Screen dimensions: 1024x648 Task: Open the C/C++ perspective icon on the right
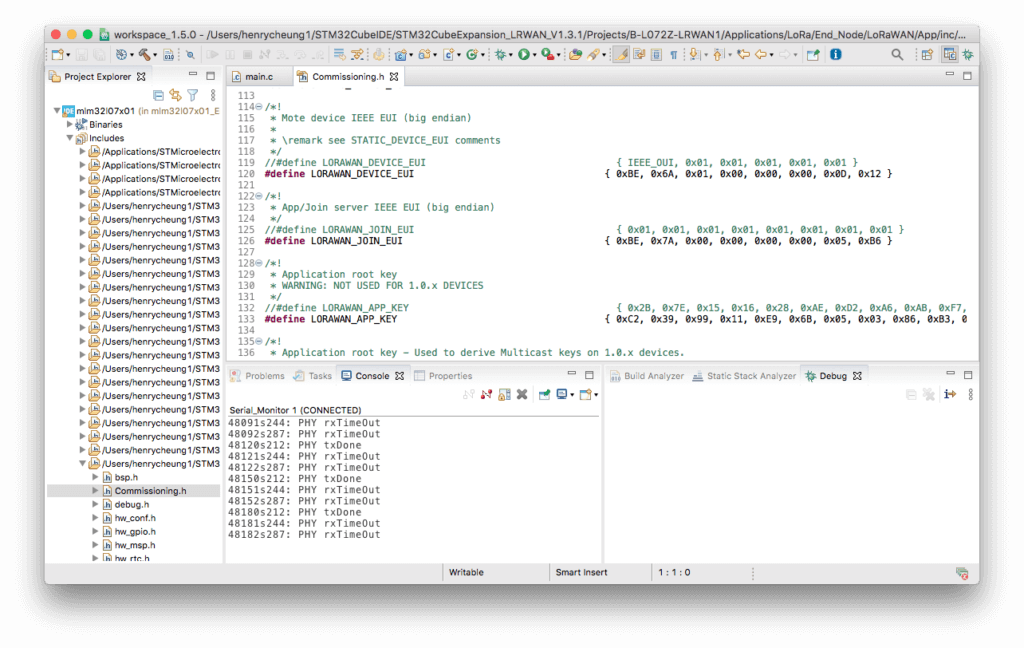tap(950, 55)
